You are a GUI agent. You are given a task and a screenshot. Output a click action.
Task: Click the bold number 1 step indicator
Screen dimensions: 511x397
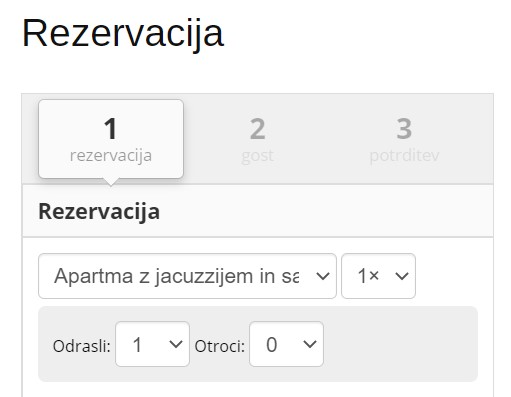pyautogui.click(x=111, y=129)
